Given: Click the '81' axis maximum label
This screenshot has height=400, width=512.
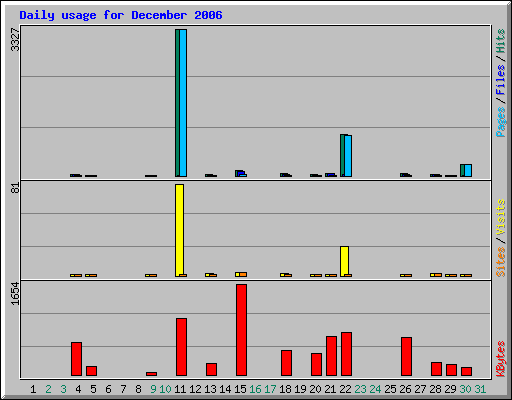Looking at the screenshot, I should (x=15, y=188).
